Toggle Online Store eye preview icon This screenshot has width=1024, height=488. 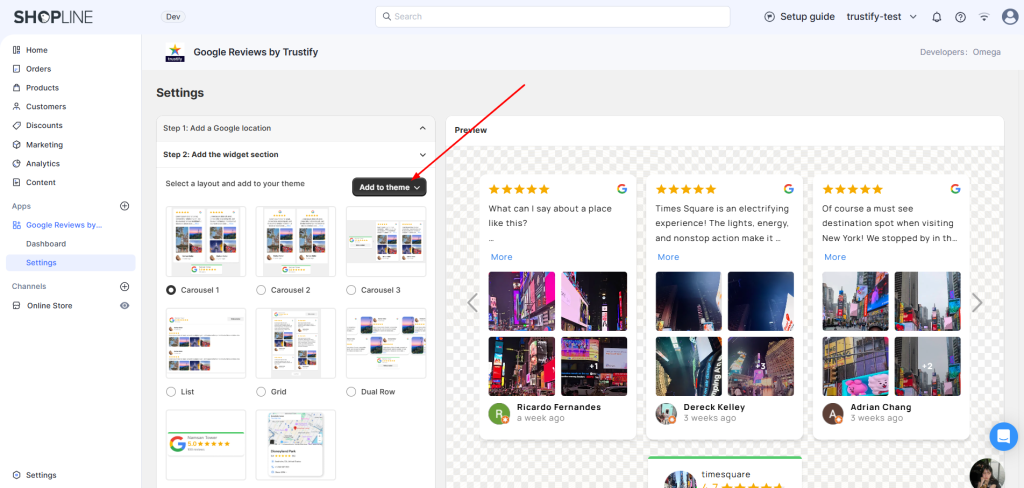tap(125, 306)
